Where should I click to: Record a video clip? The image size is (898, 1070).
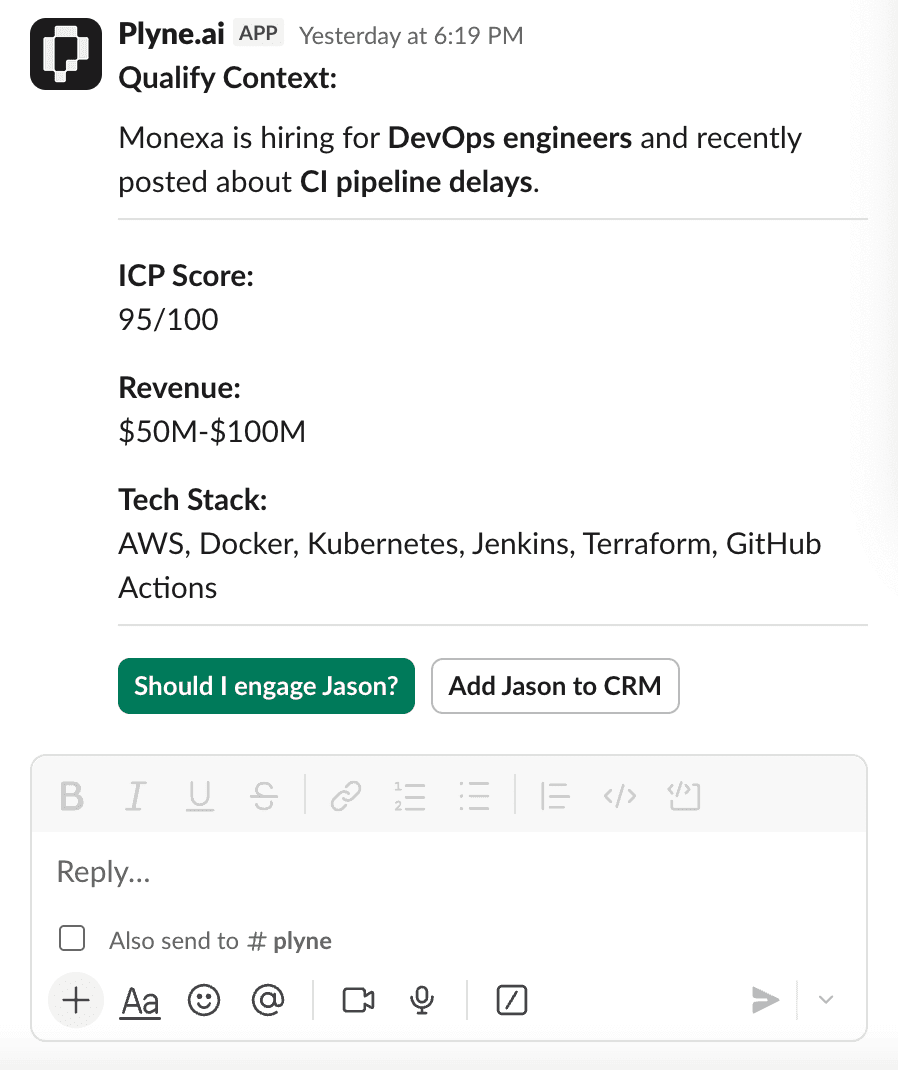coord(357,999)
